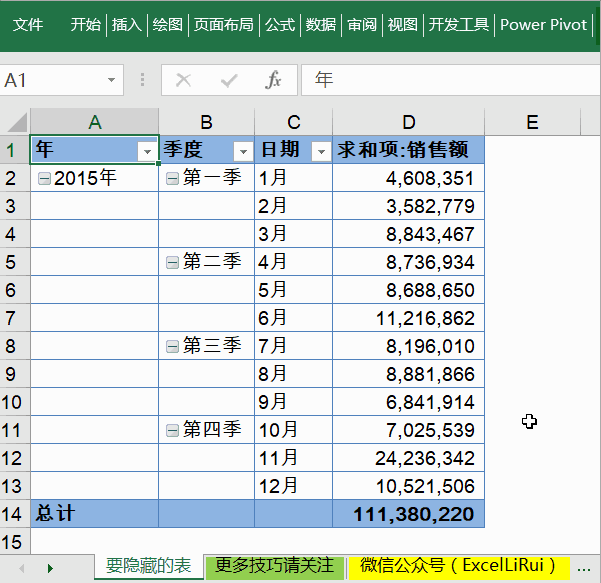Click the 10月 cell
Image resolution: width=601 pixels, height=583 pixels.
coord(294,430)
